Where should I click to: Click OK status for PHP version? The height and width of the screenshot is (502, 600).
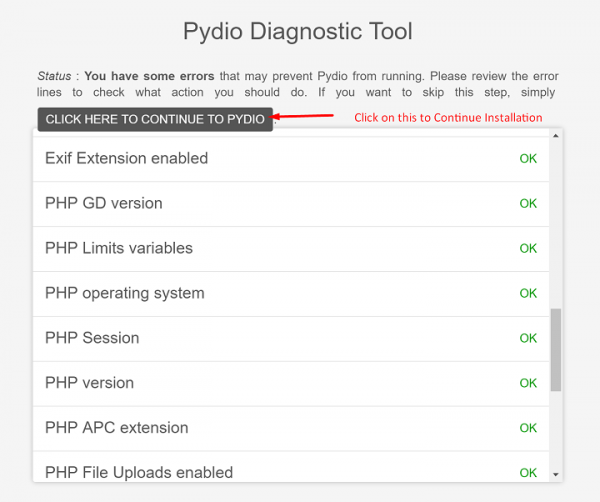(528, 383)
